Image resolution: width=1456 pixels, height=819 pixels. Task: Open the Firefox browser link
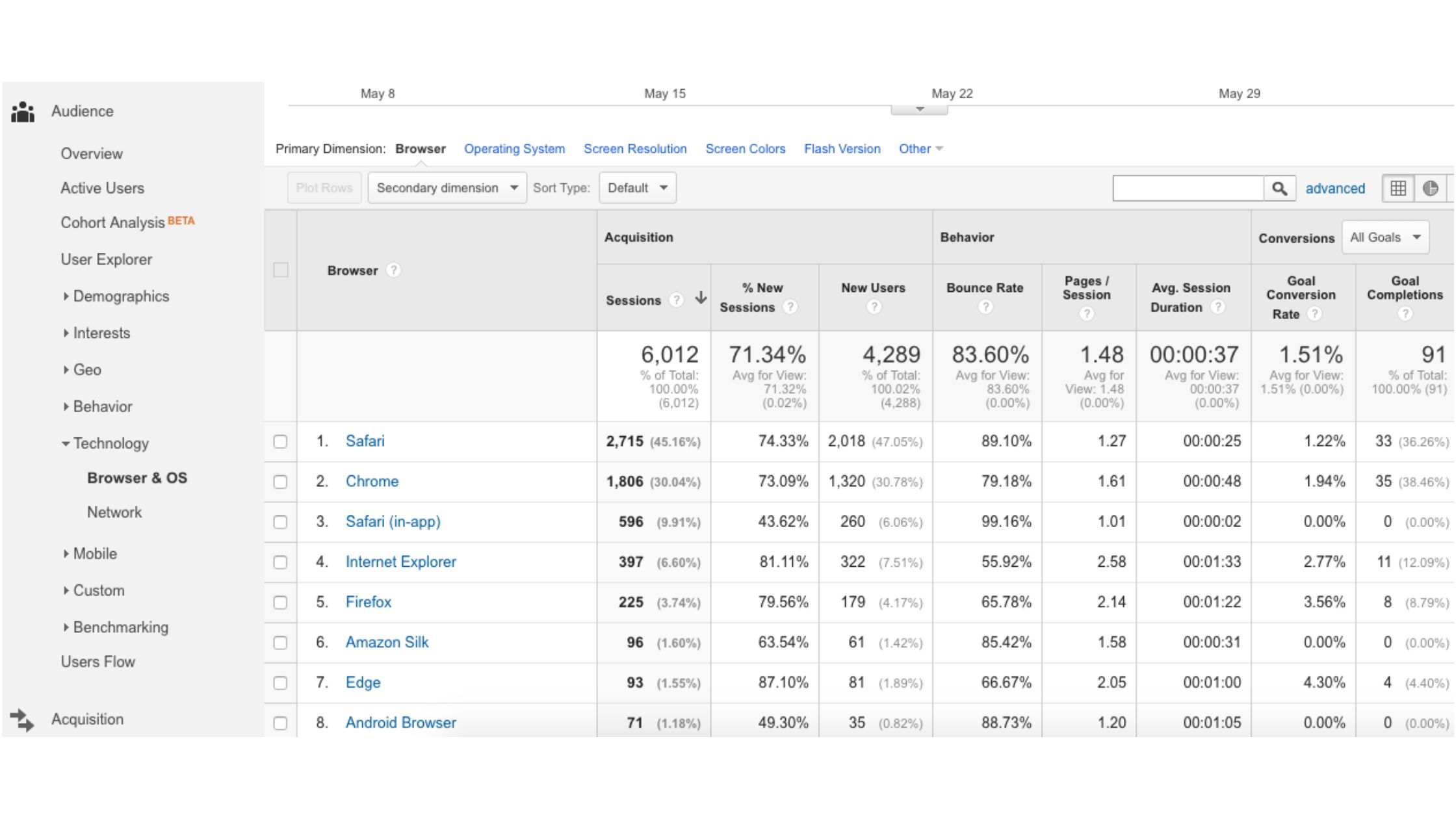click(x=369, y=603)
